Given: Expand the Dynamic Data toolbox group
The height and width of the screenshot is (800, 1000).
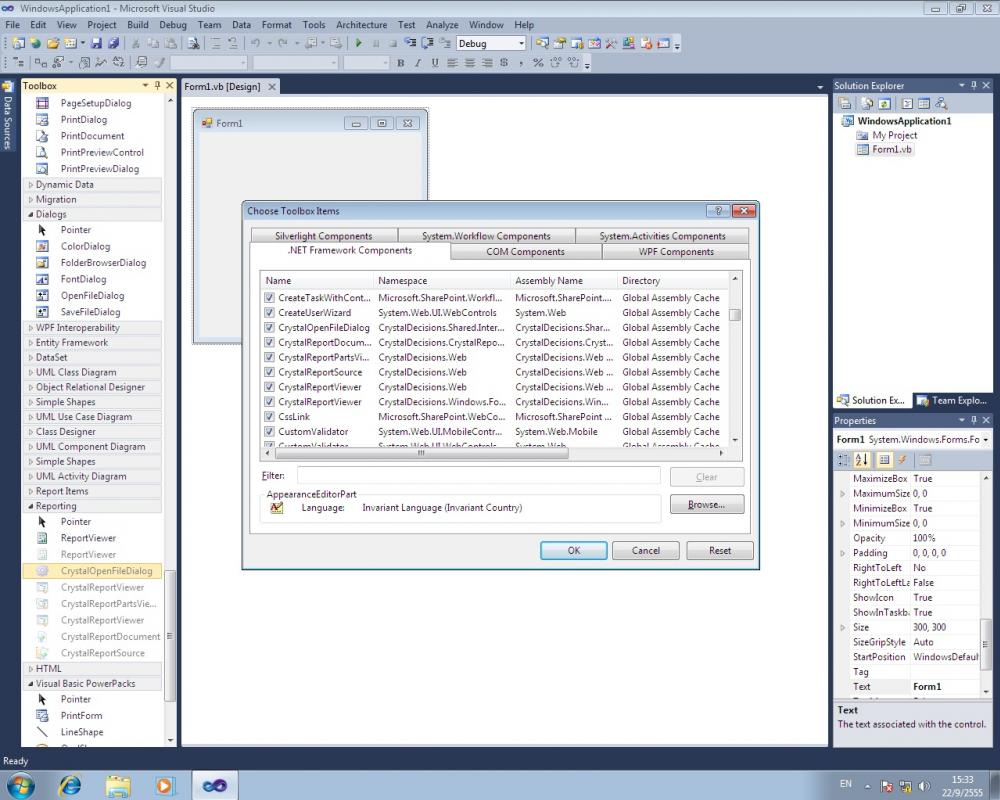Looking at the screenshot, I should pyautogui.click(x=31, y=184).
